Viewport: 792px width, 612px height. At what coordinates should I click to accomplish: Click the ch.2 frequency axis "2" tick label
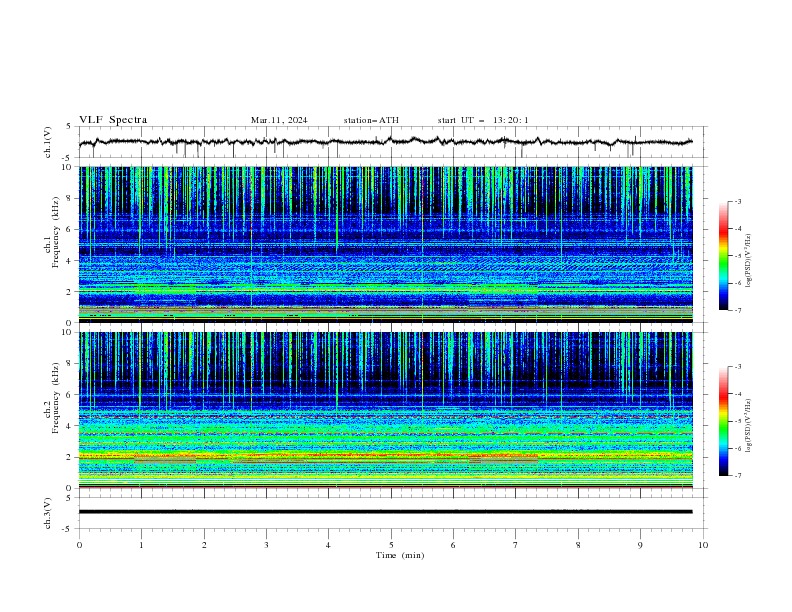point(69,457)
